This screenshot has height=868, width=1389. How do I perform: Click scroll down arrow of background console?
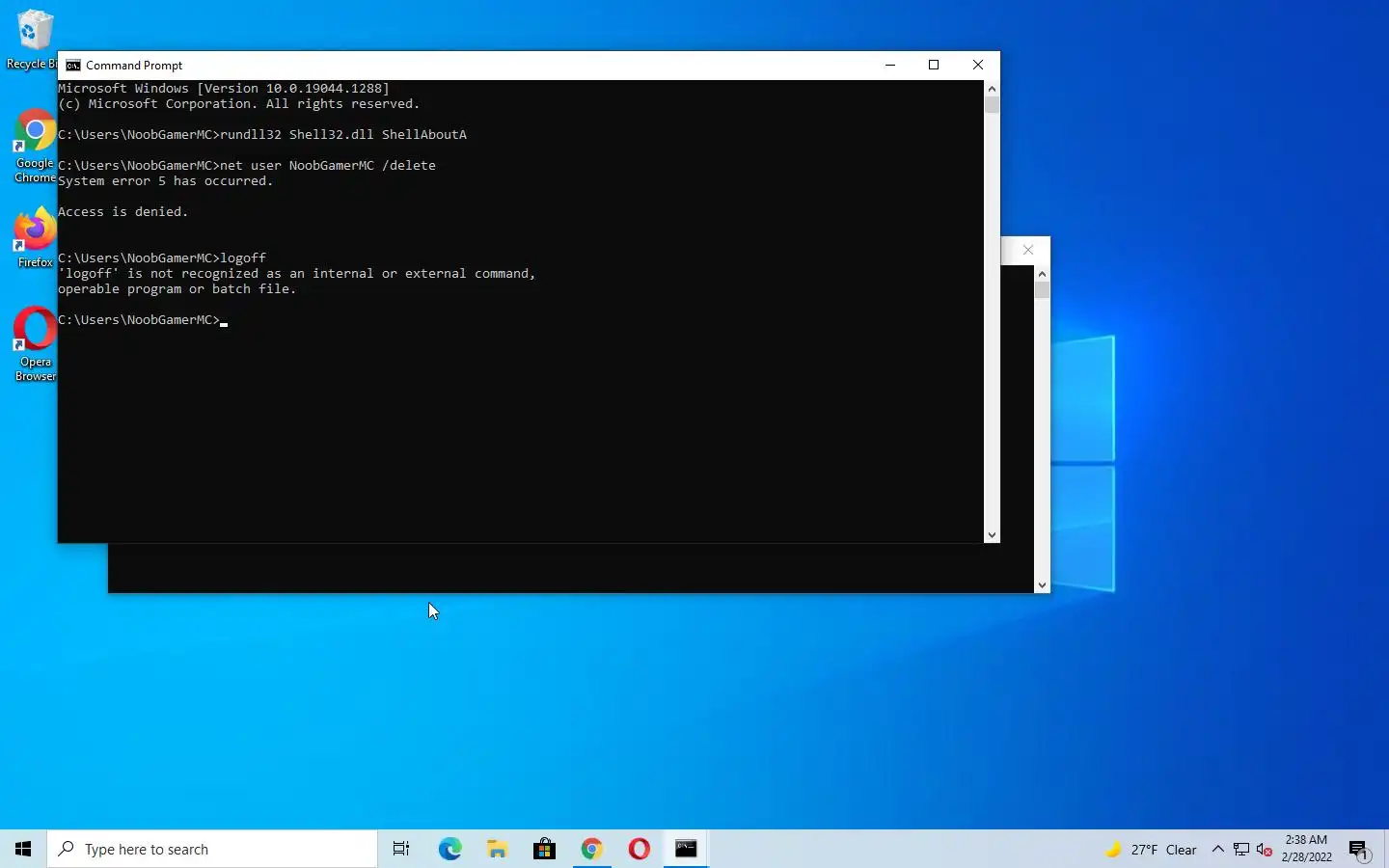click(1042, 585)
